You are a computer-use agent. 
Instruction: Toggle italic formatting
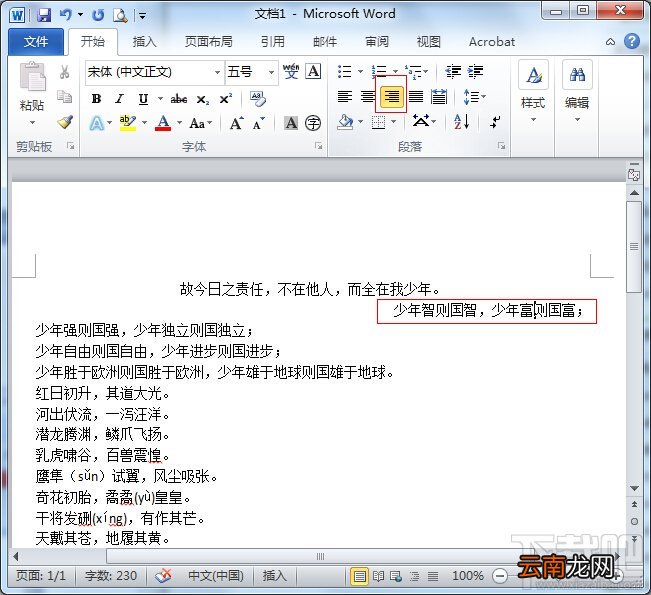point(120,99)
